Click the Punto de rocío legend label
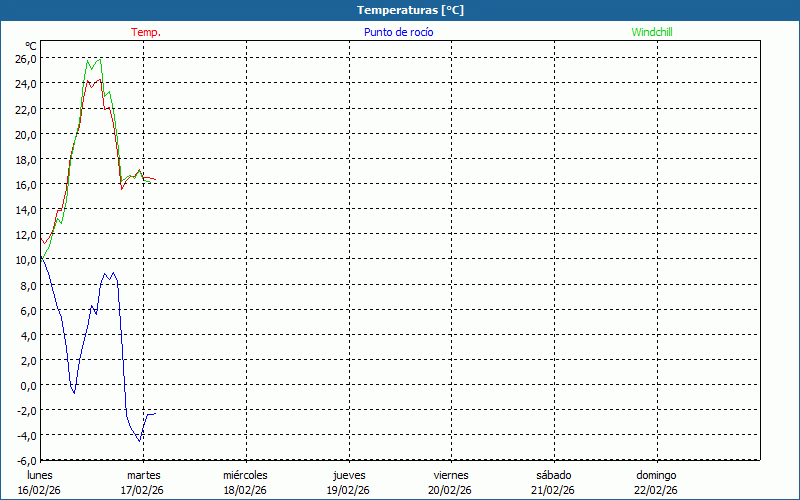800x500 pixels. [398, 32]
